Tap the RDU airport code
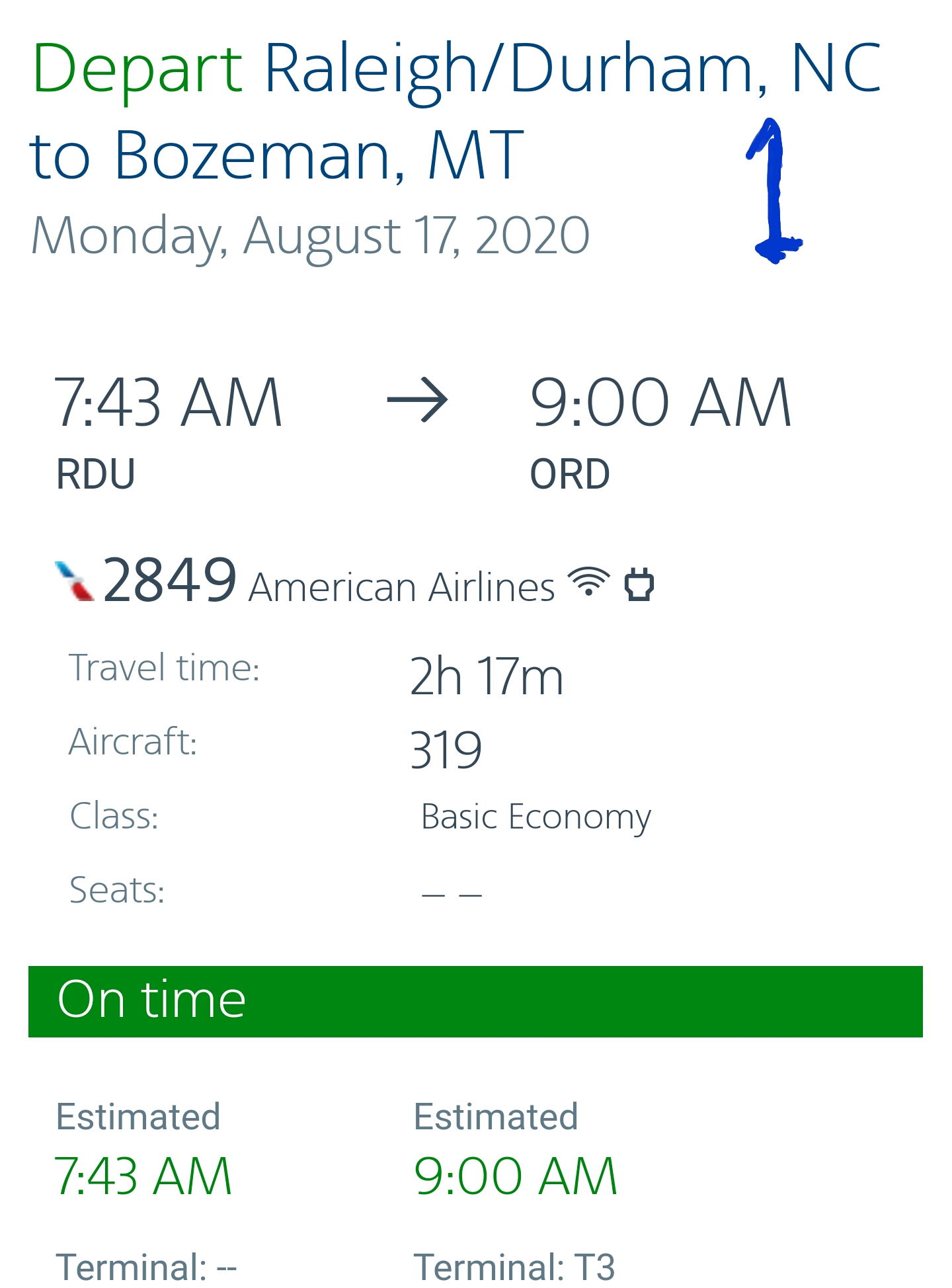 click(x=96, y=474)
